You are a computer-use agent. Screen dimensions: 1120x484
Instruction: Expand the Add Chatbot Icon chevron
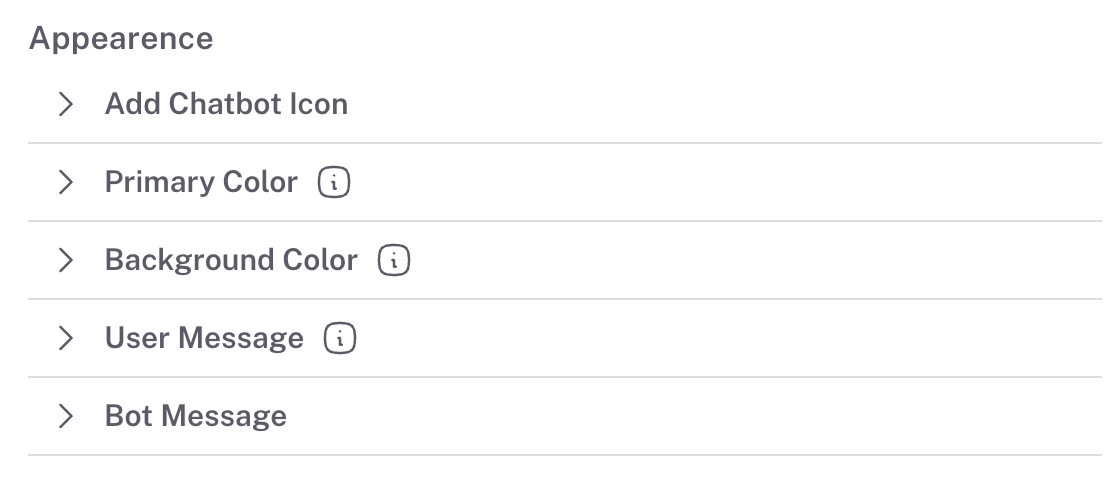coord(66,104)
